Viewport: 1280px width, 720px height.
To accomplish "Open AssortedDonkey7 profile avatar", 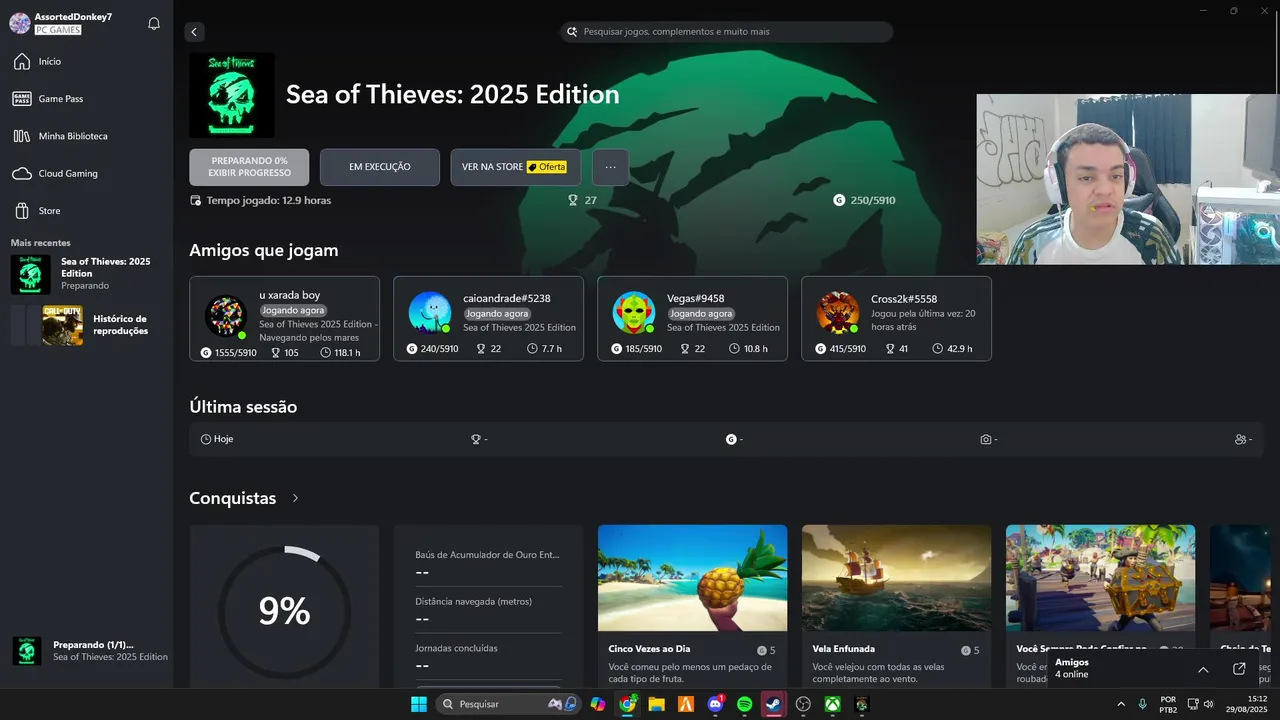I will 20,23.
